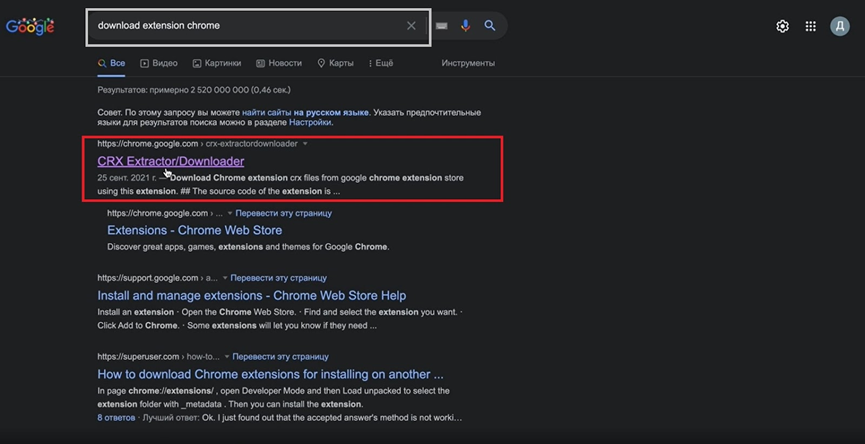The width and height of the screenshot is (865, 444).
Task: Expand arrow next to crx-extractordownloader URL
Action: point(306,144)
